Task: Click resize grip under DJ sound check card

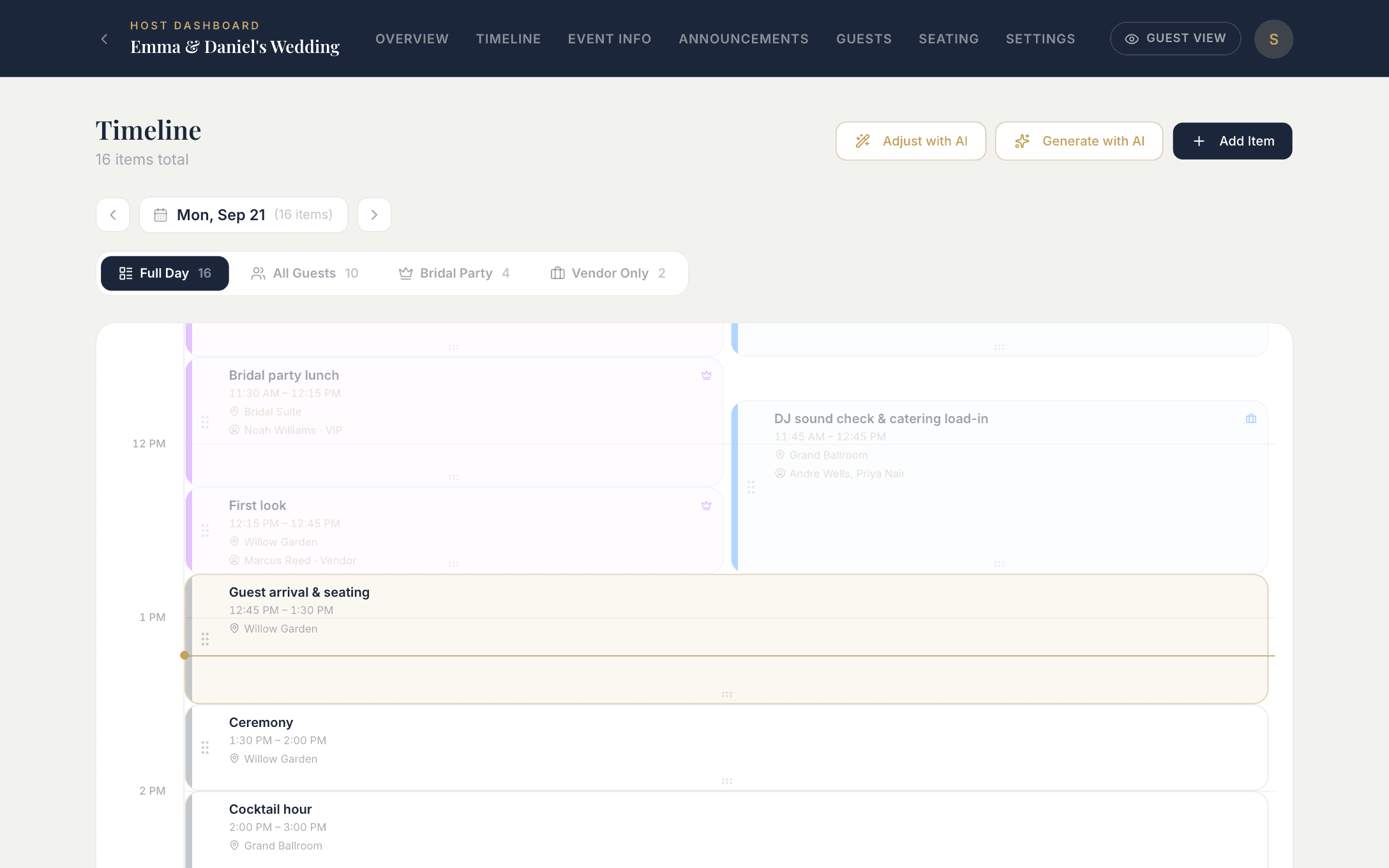Action: 1000,564
